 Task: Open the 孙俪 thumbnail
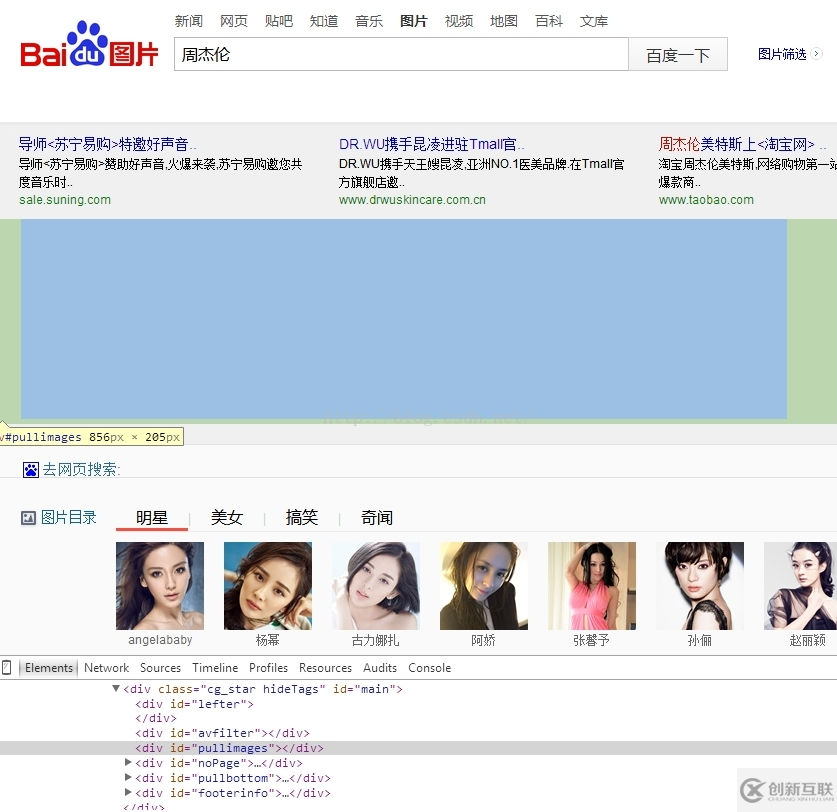(700, 586)
